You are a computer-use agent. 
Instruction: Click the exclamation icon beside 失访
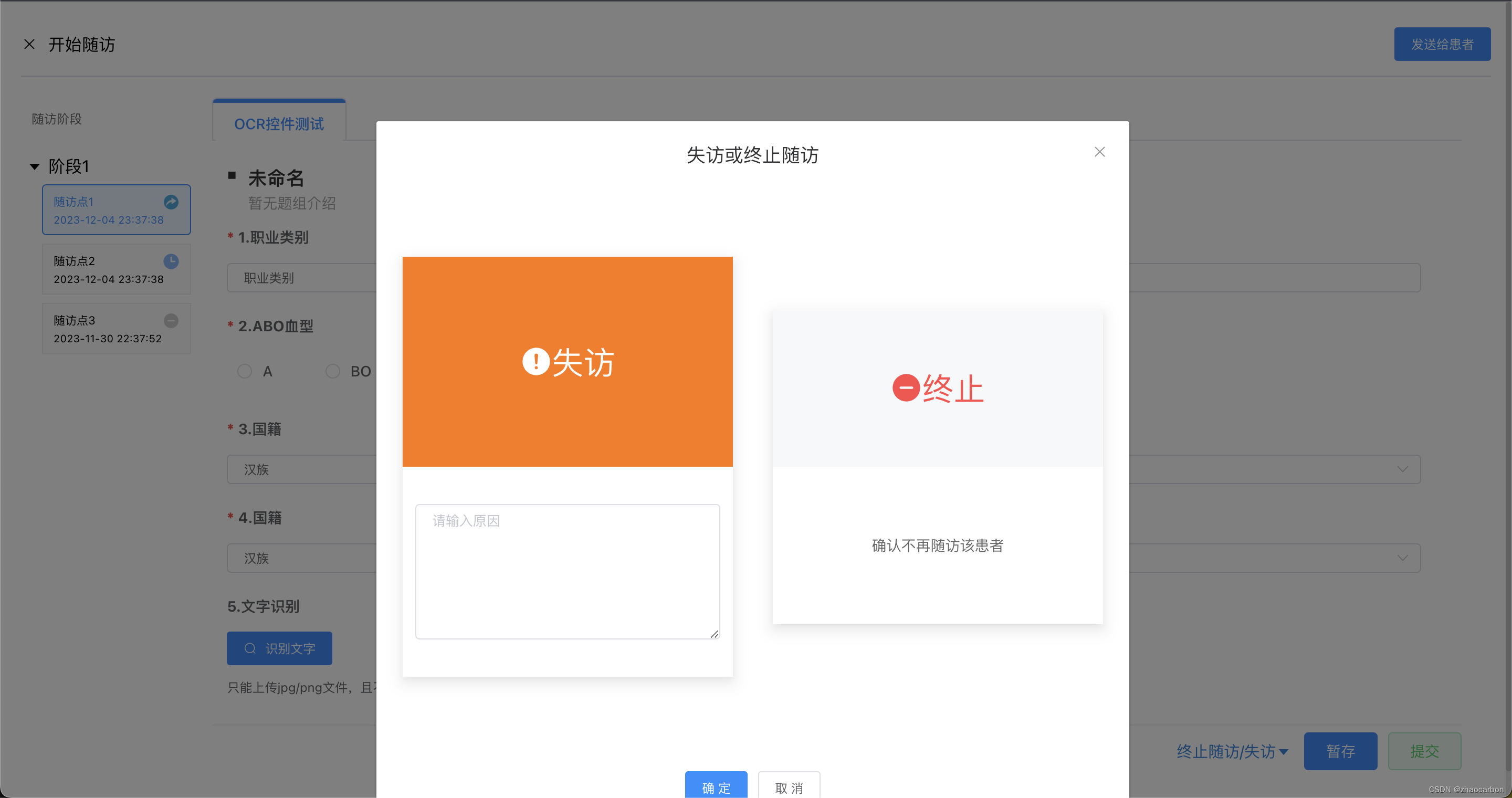click(536, 361)
